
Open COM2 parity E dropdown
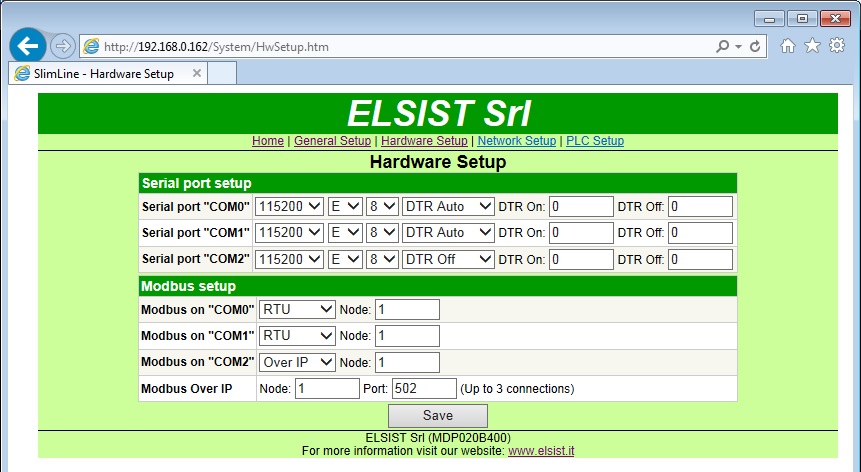(345, 259)
